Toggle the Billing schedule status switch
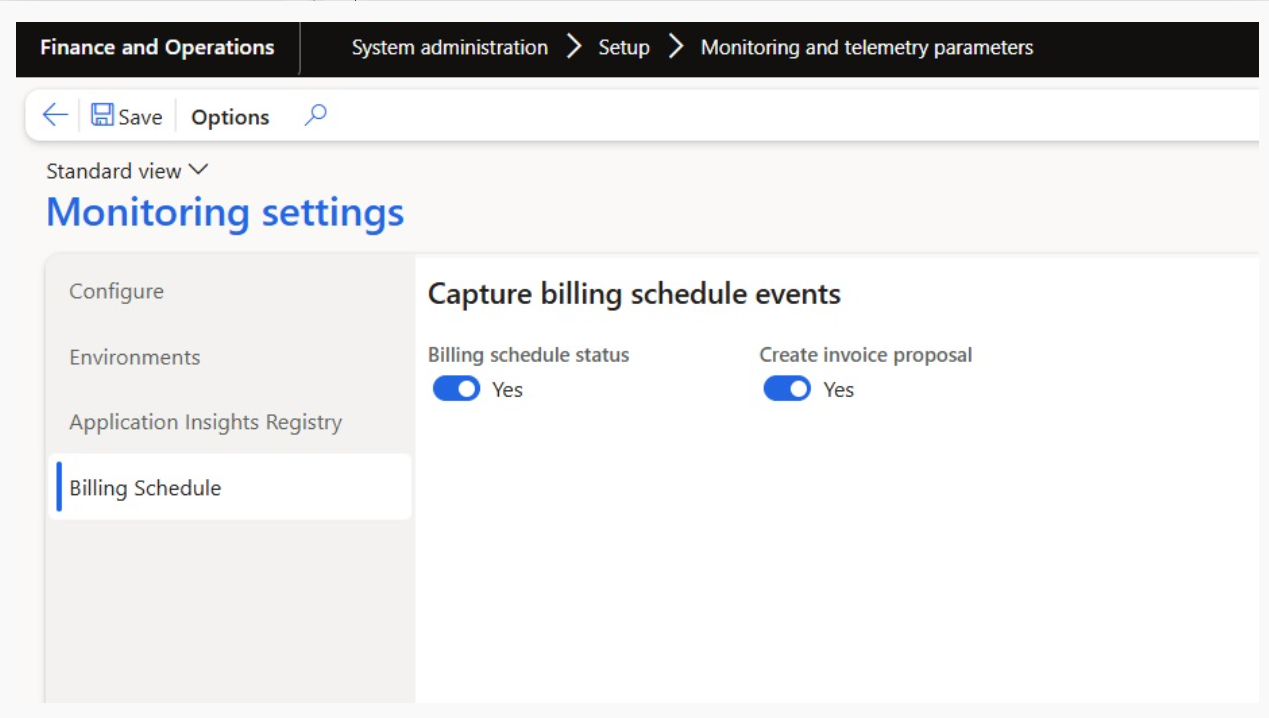The width and height of the screenshot is (1269, 718). click(x=457, y=389)
